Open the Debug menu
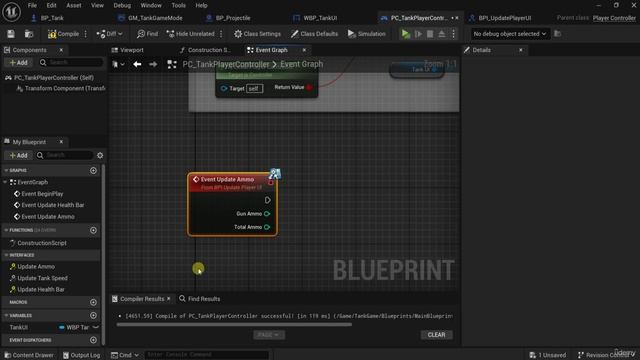The height and width of the screenshot is (360, 640). [x=122, y=5]
